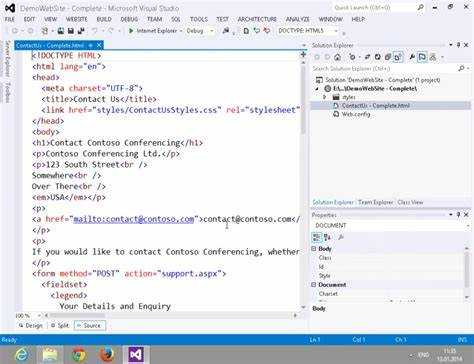
Task: Click the last icon in Solution Explorer toolbar
Action: [433, 57]
